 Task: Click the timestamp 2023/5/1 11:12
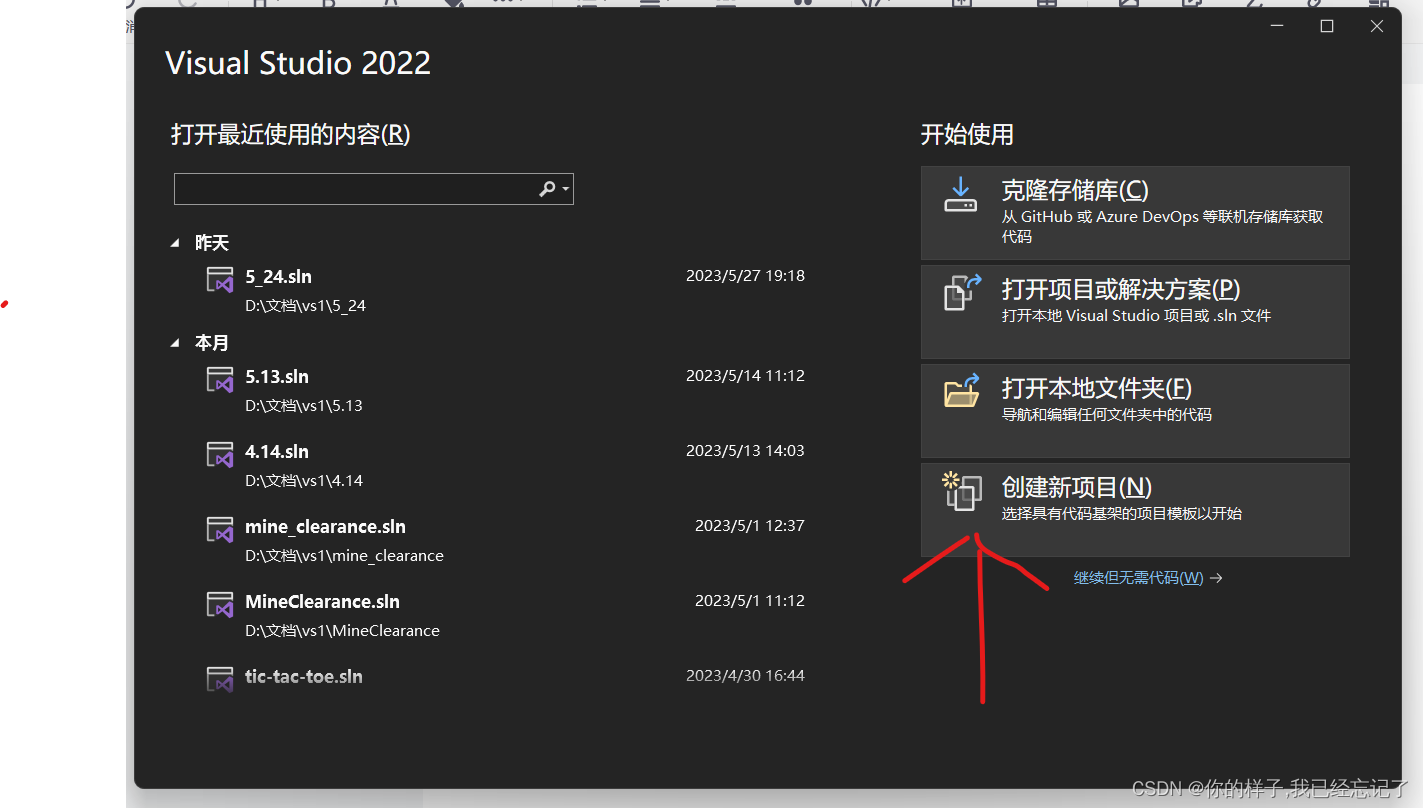coord(750,601)
